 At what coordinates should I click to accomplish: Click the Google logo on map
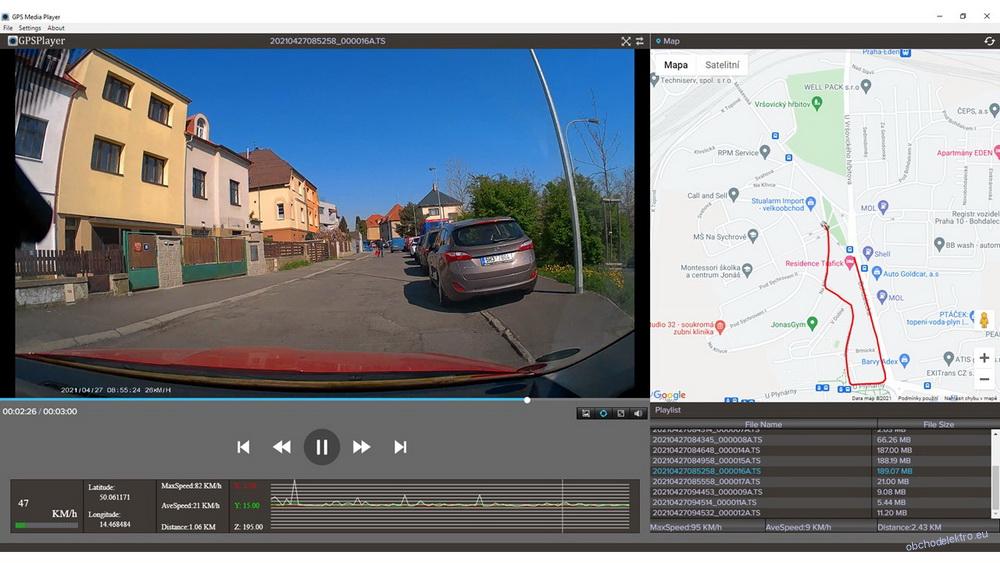coord(669,395)
